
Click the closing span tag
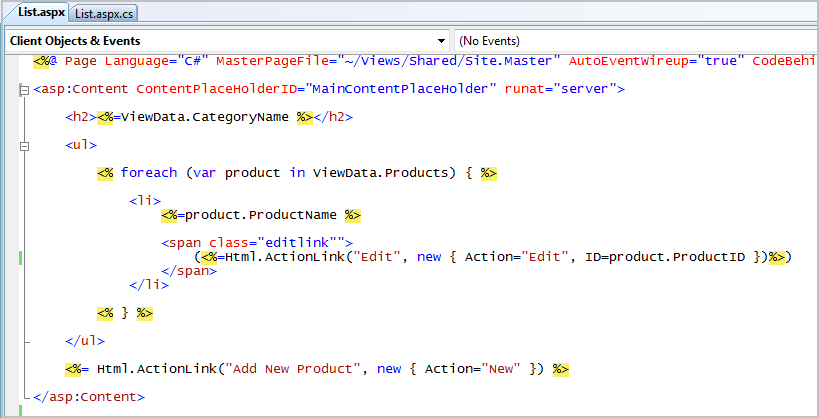189,271
